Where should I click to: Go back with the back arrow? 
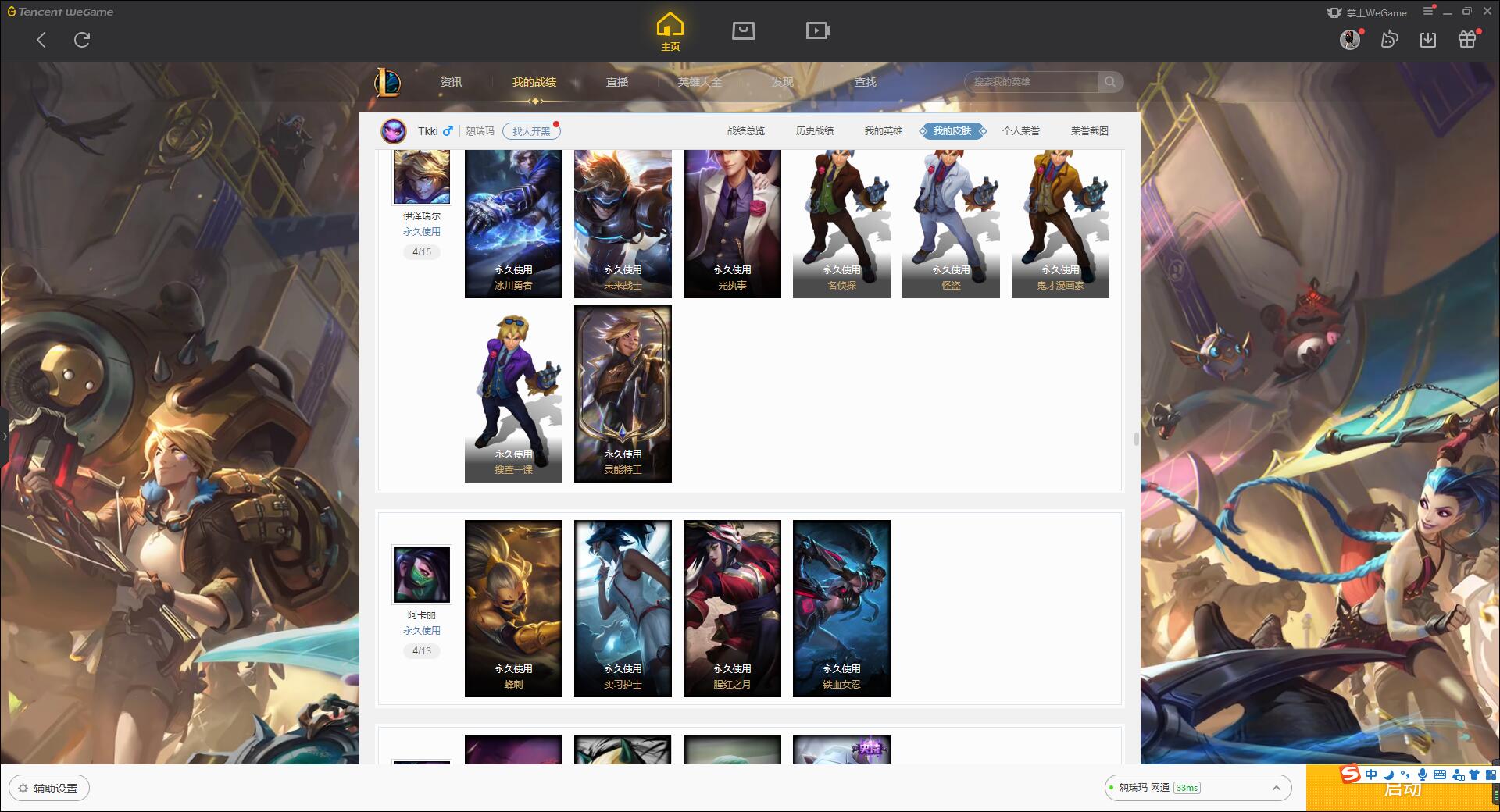[x=41, y=40]
